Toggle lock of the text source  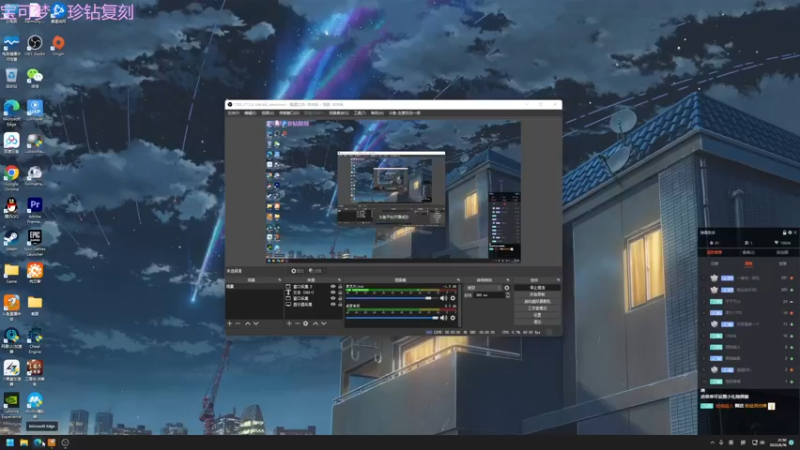tap(340, 292)
